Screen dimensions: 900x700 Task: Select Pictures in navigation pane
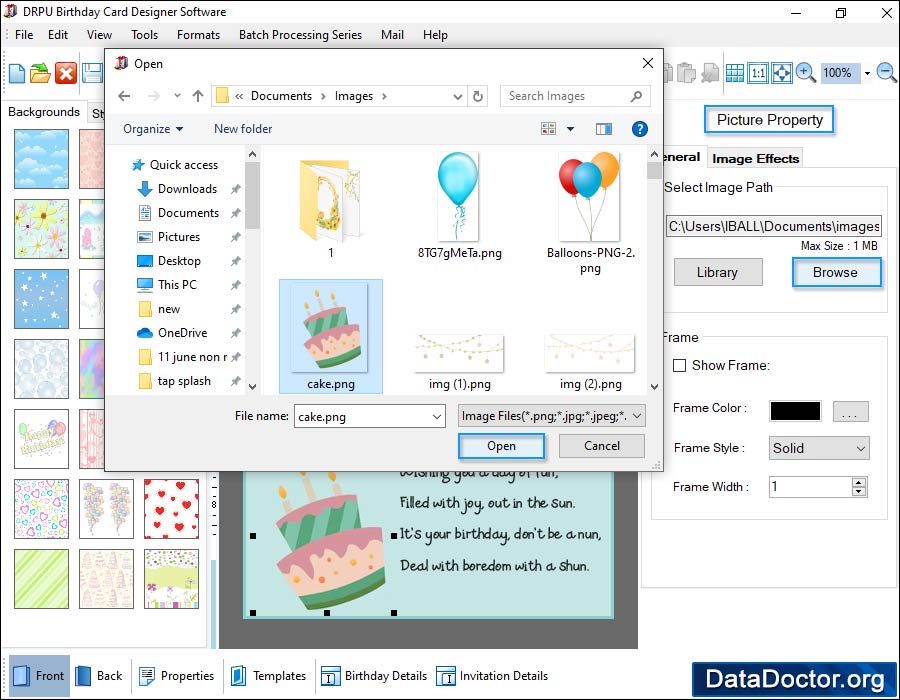pyautogui.click(x=179, y=237)
